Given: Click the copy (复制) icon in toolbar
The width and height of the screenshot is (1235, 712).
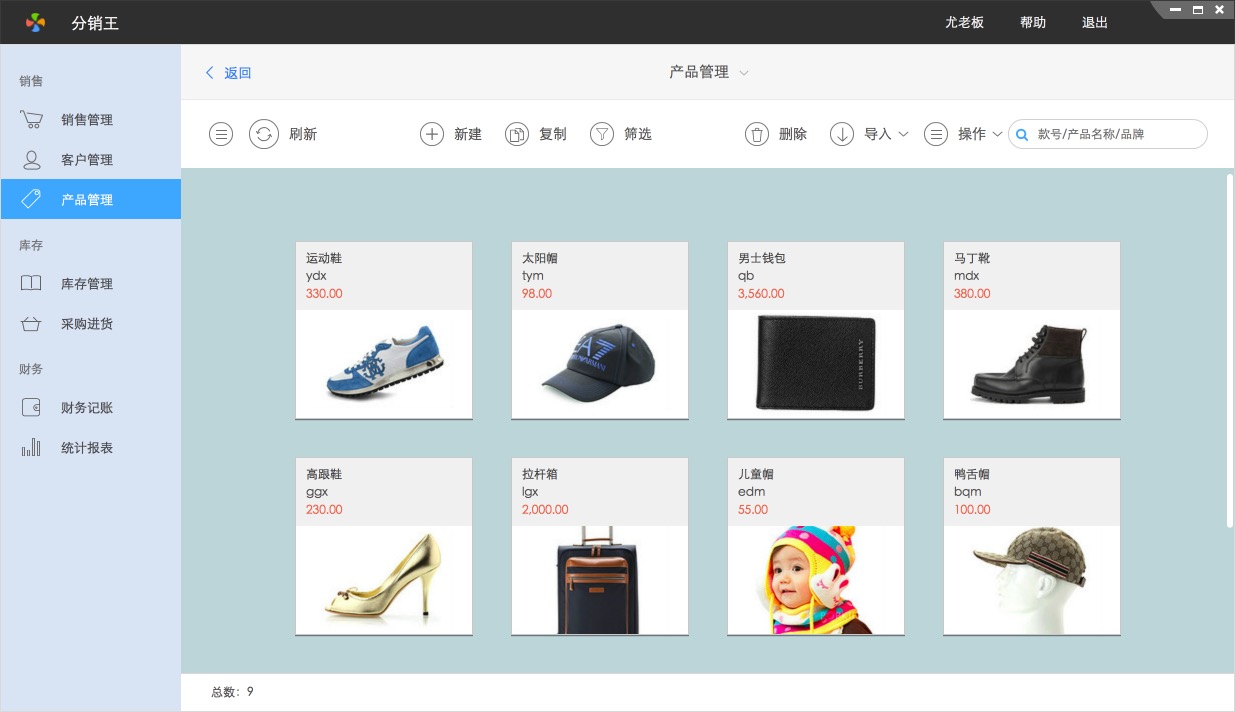Looking at the screenshot, I should click(516, 134).
